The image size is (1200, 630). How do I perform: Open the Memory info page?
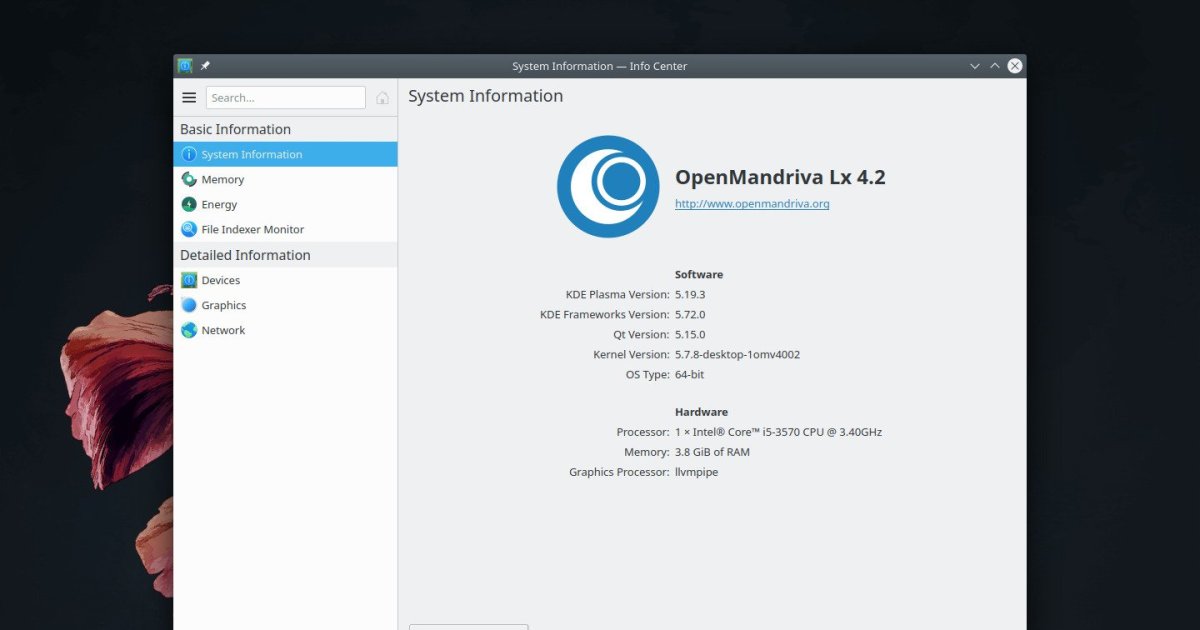[222, 180]
